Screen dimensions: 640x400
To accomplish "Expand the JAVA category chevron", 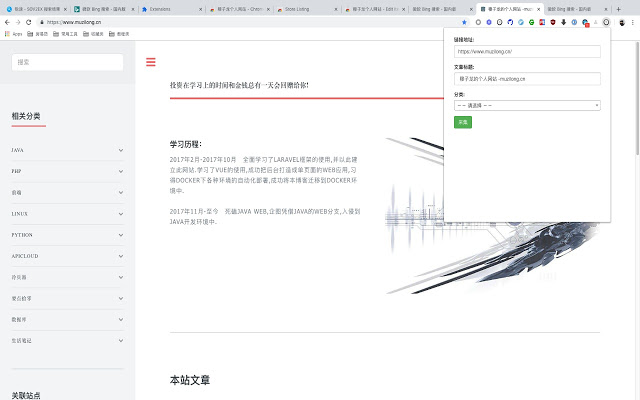I will click(x=121, y=150).
